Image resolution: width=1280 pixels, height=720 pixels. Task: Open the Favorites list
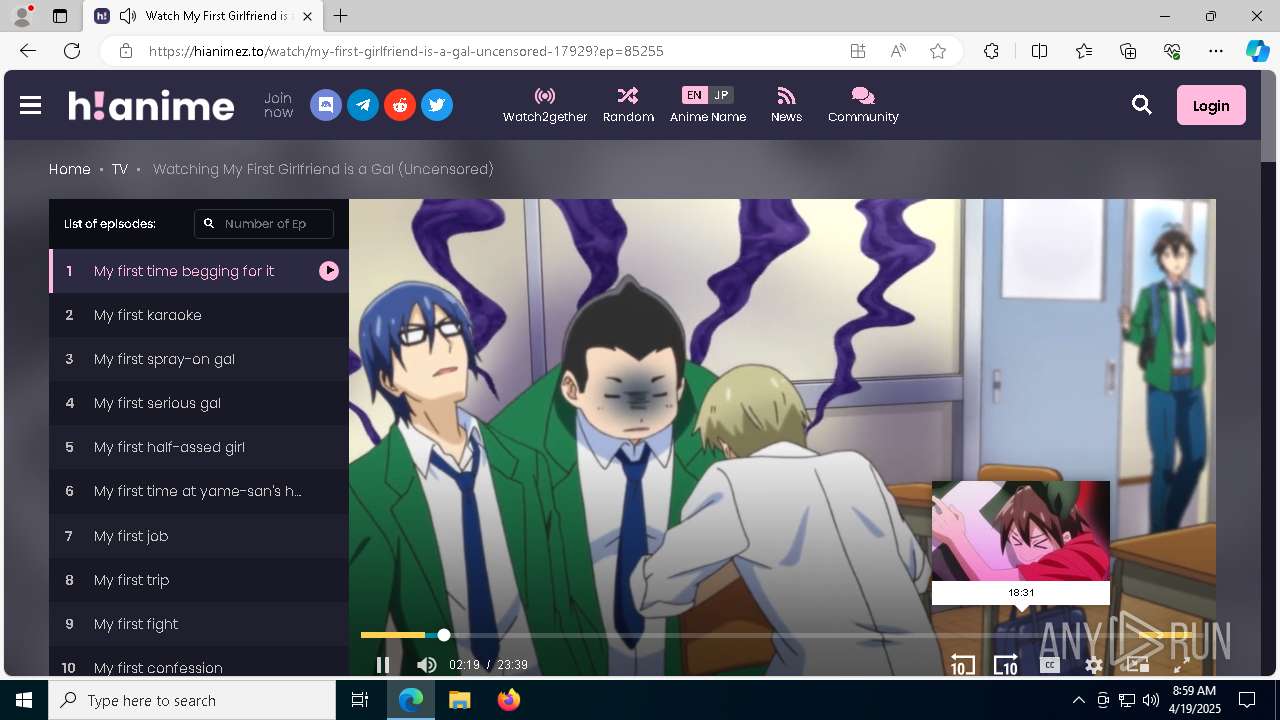[x=1084, y=51]
